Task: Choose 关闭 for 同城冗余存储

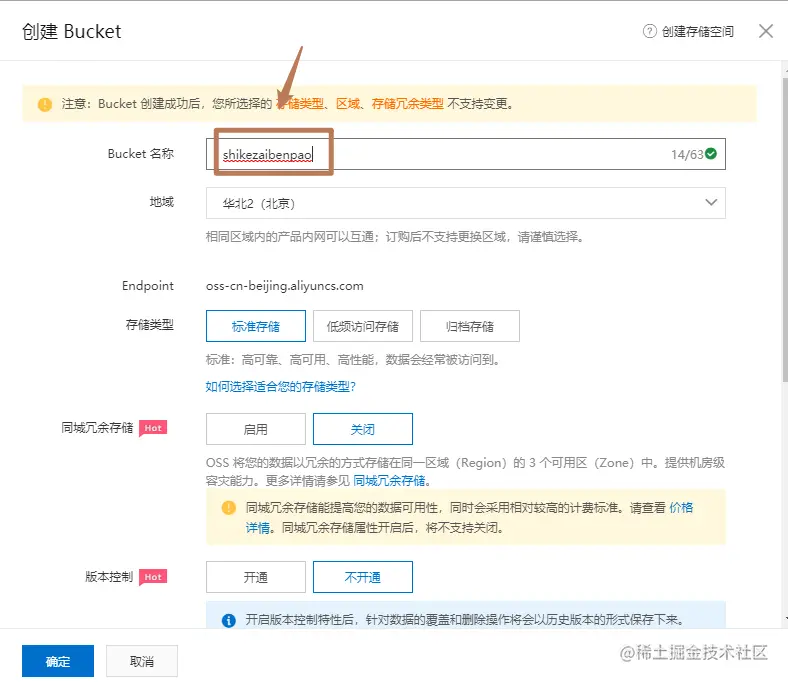Action: 362,429
